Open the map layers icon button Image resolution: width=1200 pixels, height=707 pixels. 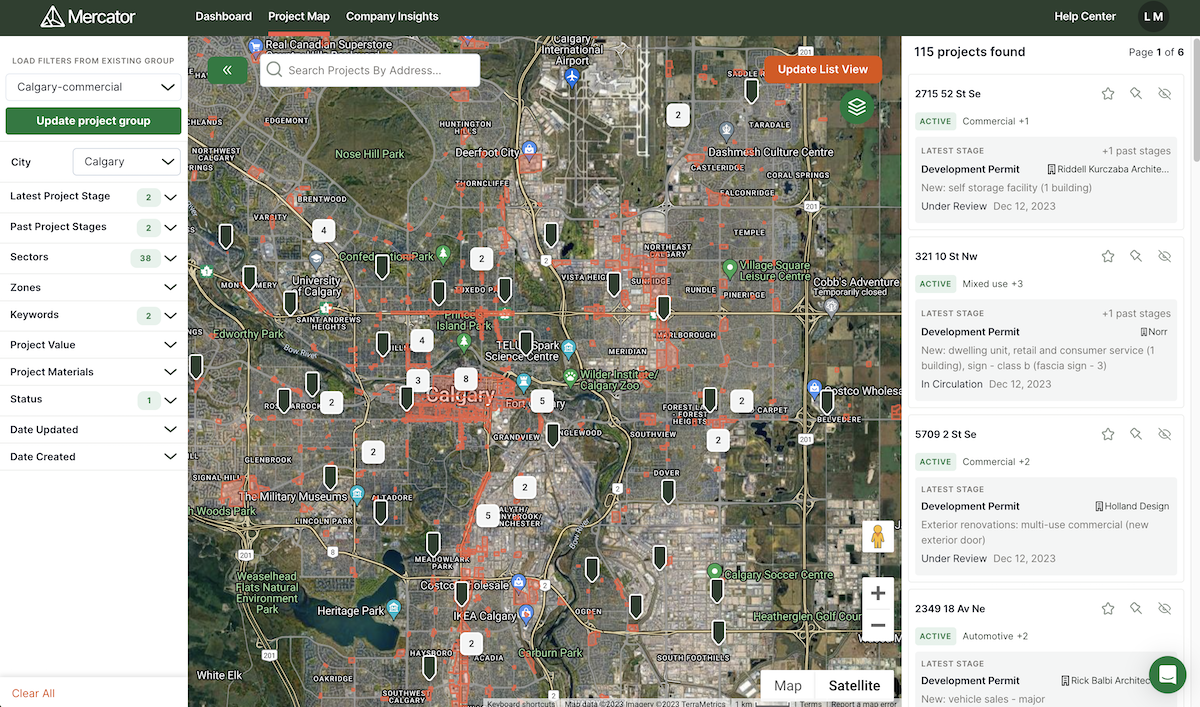point(857,107)
